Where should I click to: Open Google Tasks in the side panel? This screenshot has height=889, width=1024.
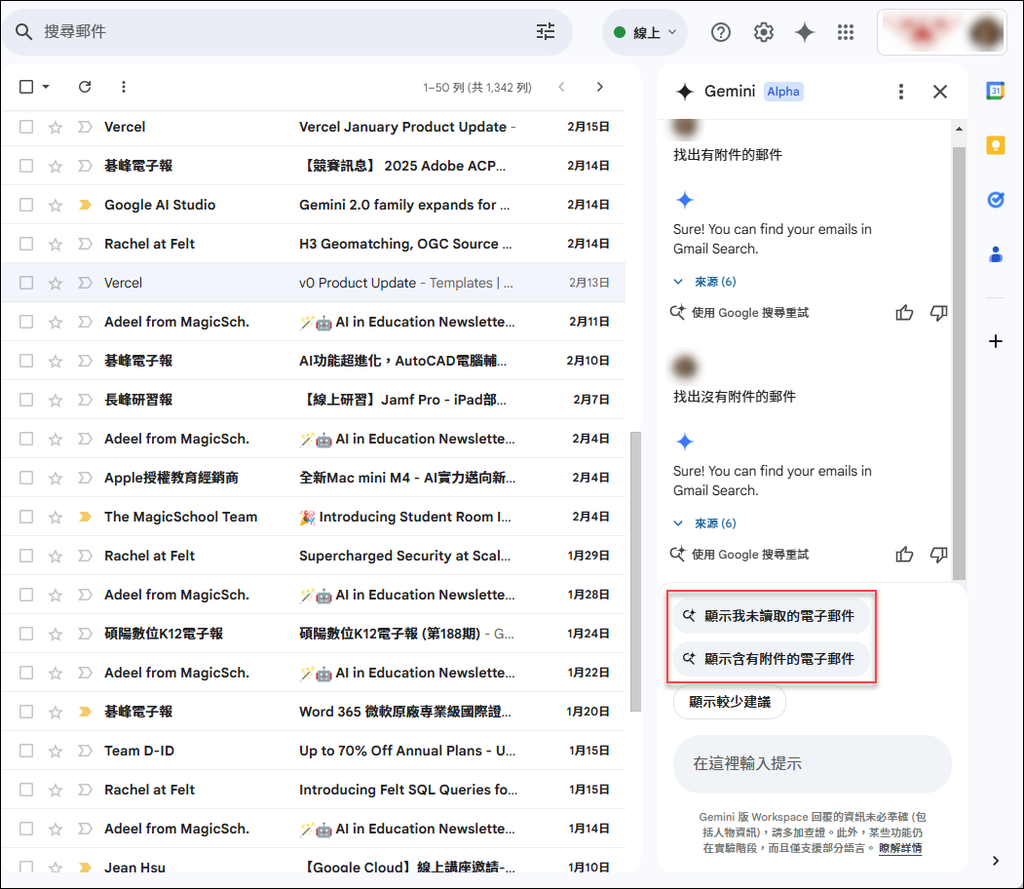995,199
